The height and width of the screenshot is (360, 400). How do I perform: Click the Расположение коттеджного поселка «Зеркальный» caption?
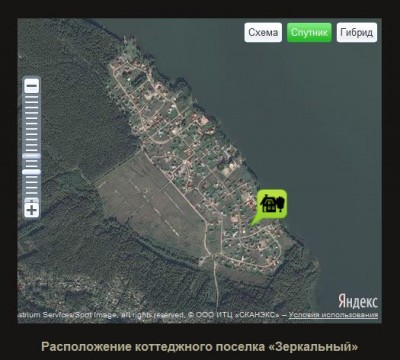point(200,347)
